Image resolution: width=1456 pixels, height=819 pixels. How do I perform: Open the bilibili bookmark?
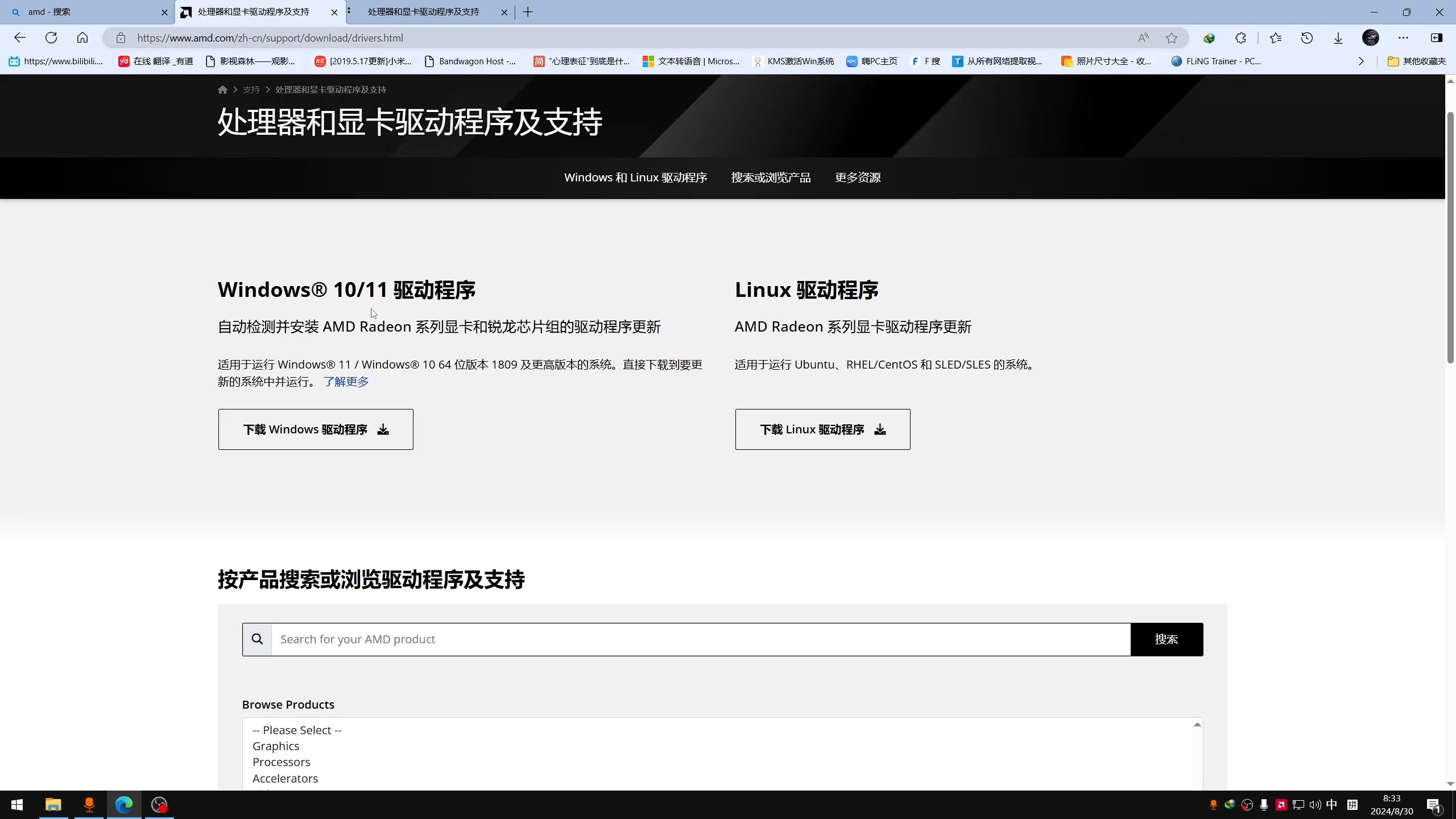tap(56, 61)
